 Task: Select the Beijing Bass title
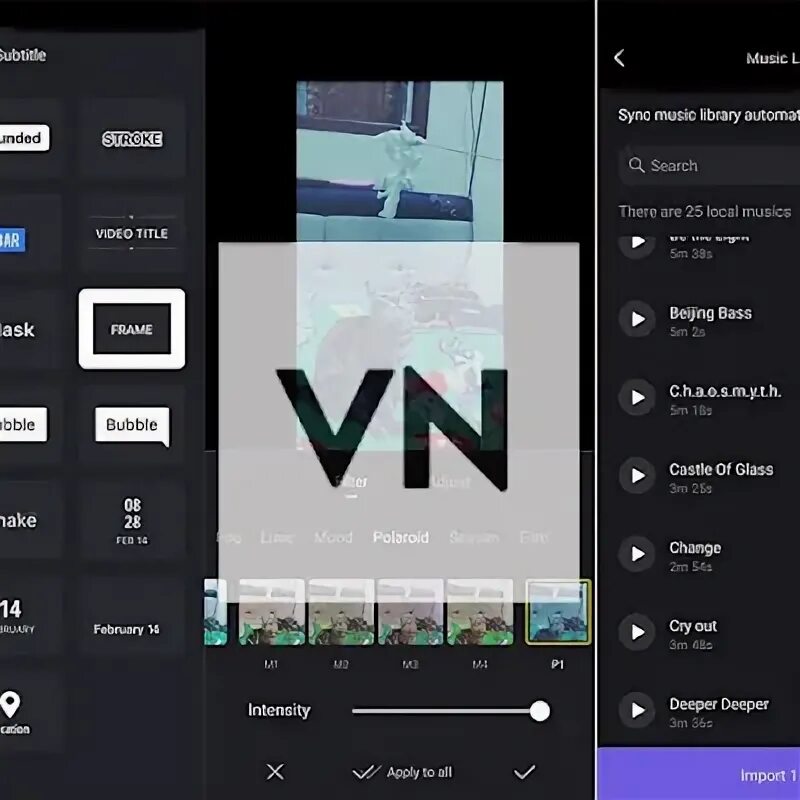coord(710,313)
